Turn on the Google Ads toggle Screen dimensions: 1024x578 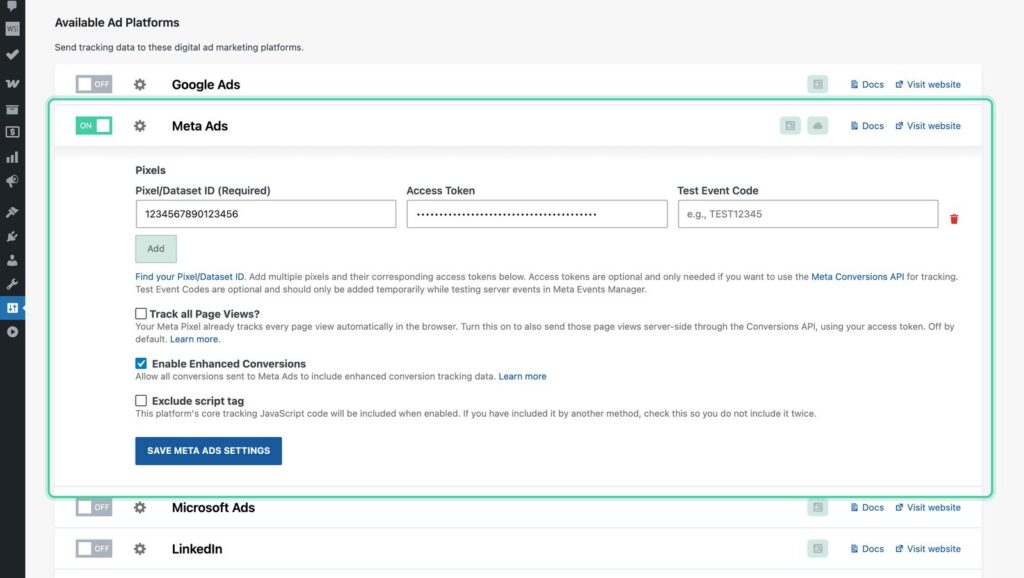click(93, 84)
